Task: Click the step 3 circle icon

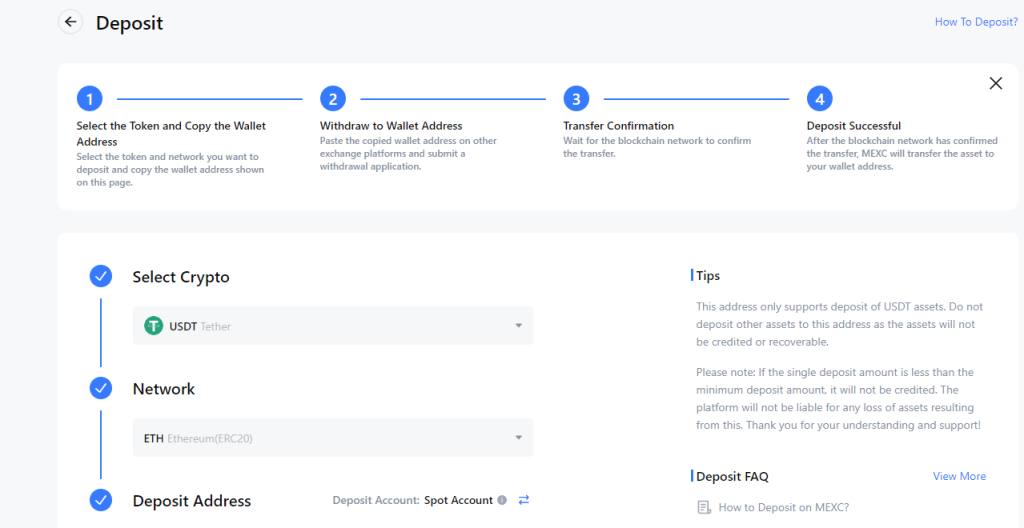Action: [576, 99]
